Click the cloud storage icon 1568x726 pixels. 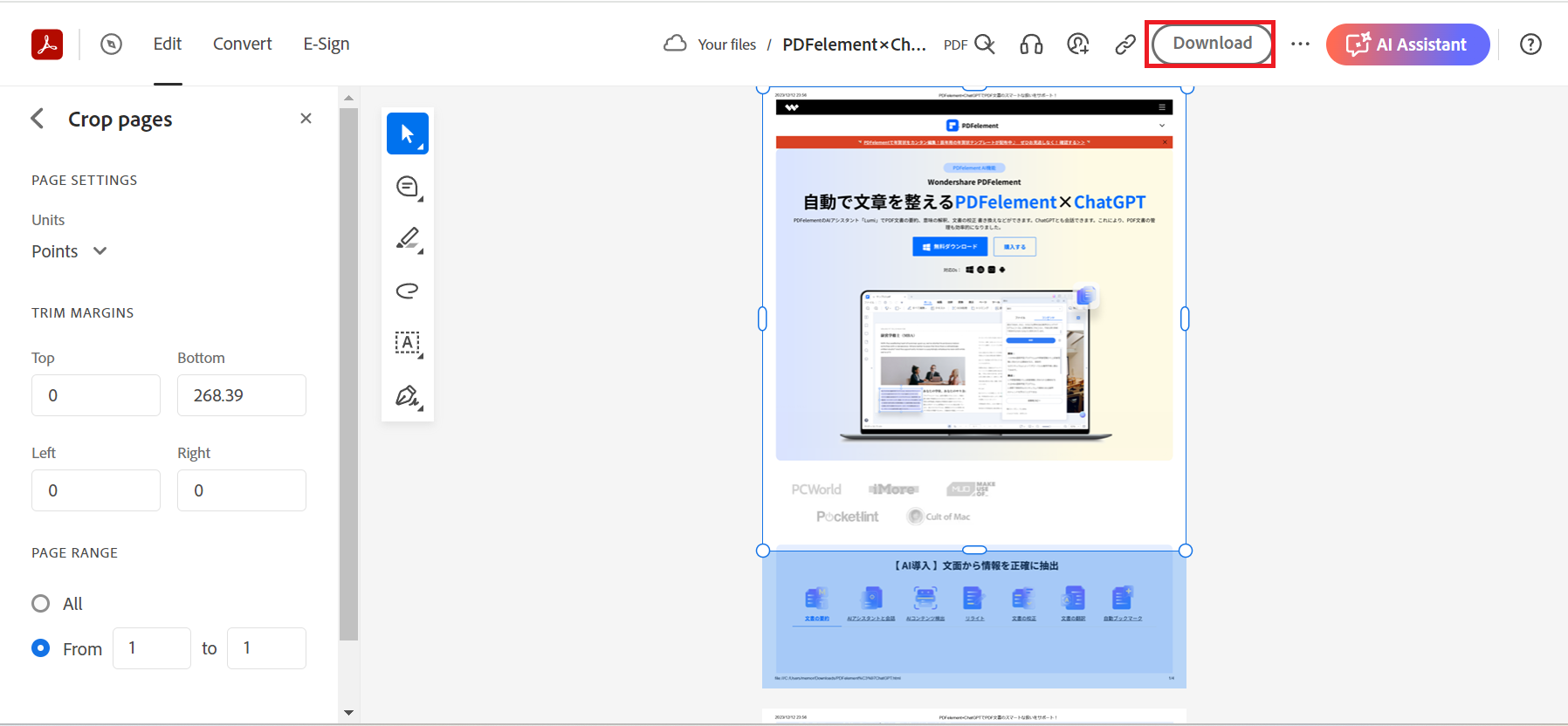(675, 44)
